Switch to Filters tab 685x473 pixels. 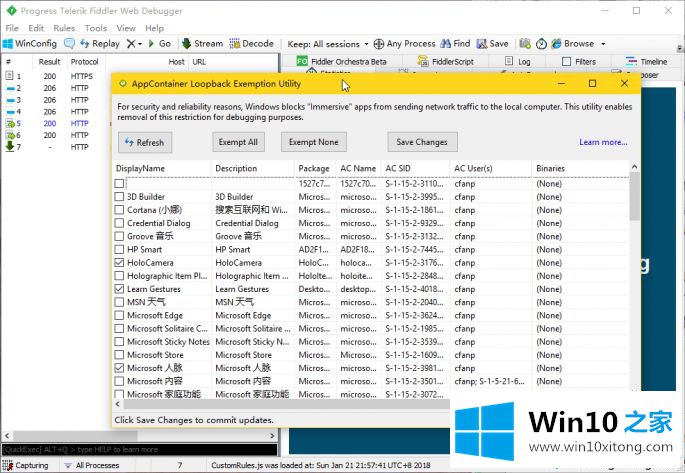click(x=579, y=62)
